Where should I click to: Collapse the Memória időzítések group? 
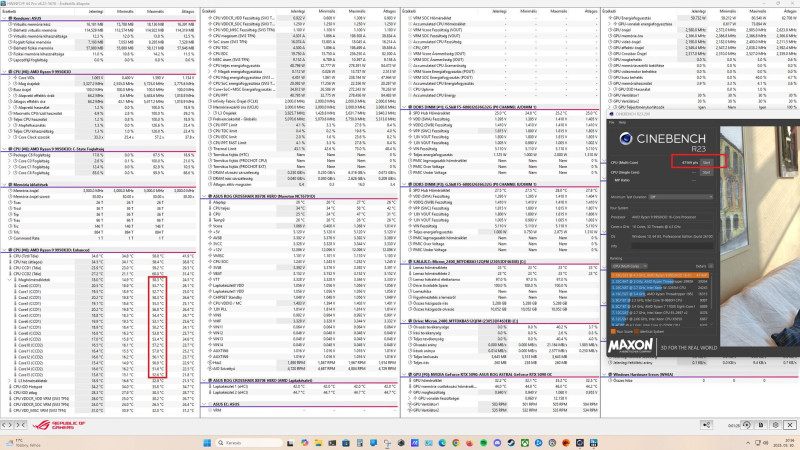pyautogui.click(x=4, y=185)
